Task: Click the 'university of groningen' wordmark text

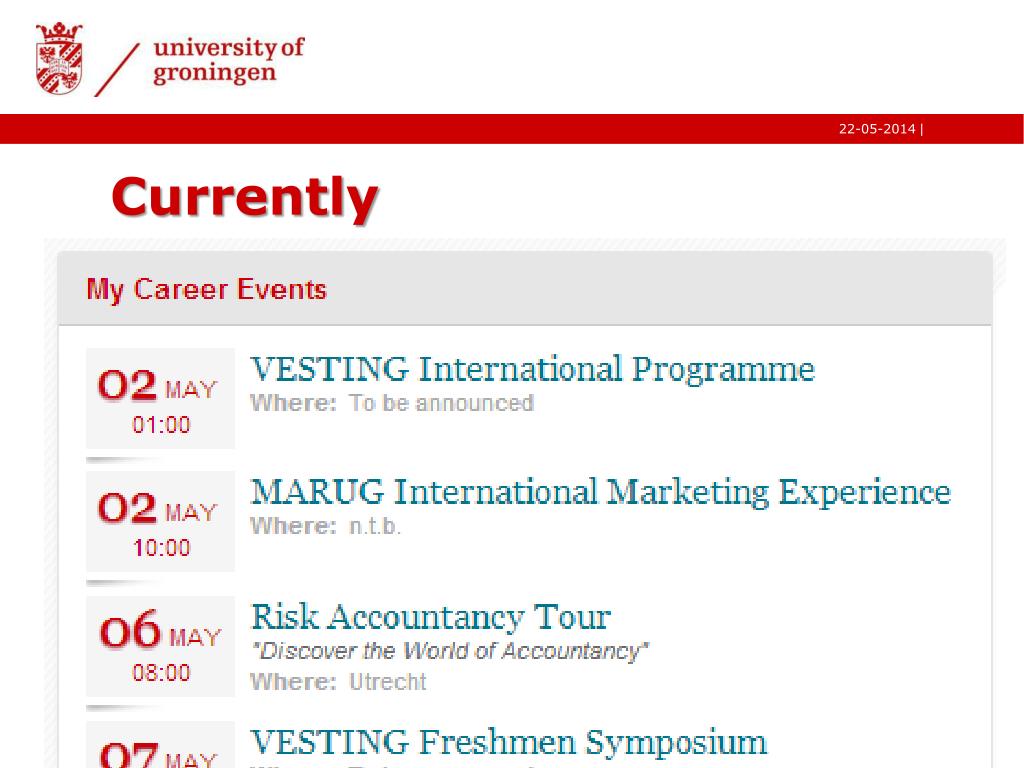Action: click(229, 59)
